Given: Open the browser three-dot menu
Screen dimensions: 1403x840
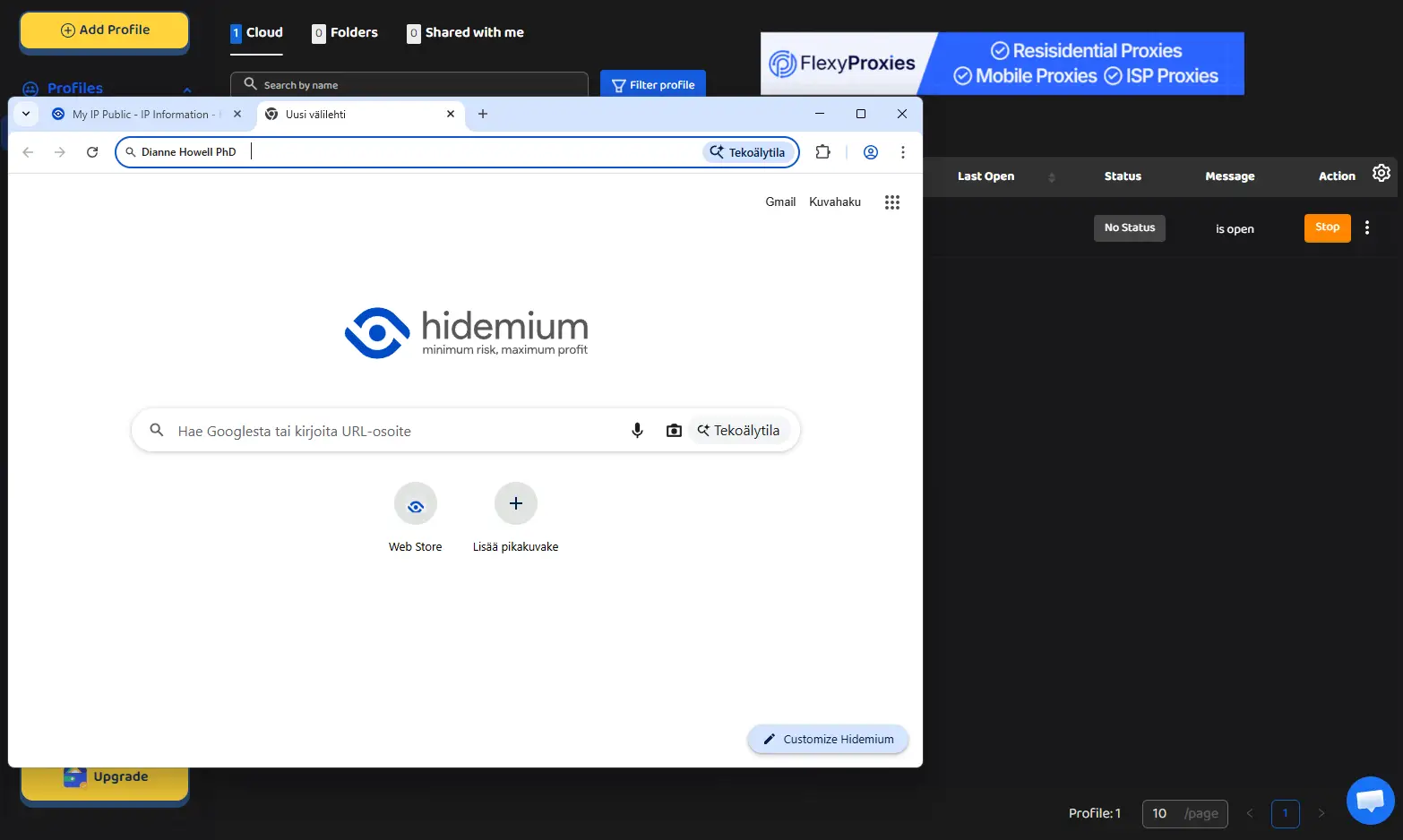Looking at the screenshot, I should (902, 152).
